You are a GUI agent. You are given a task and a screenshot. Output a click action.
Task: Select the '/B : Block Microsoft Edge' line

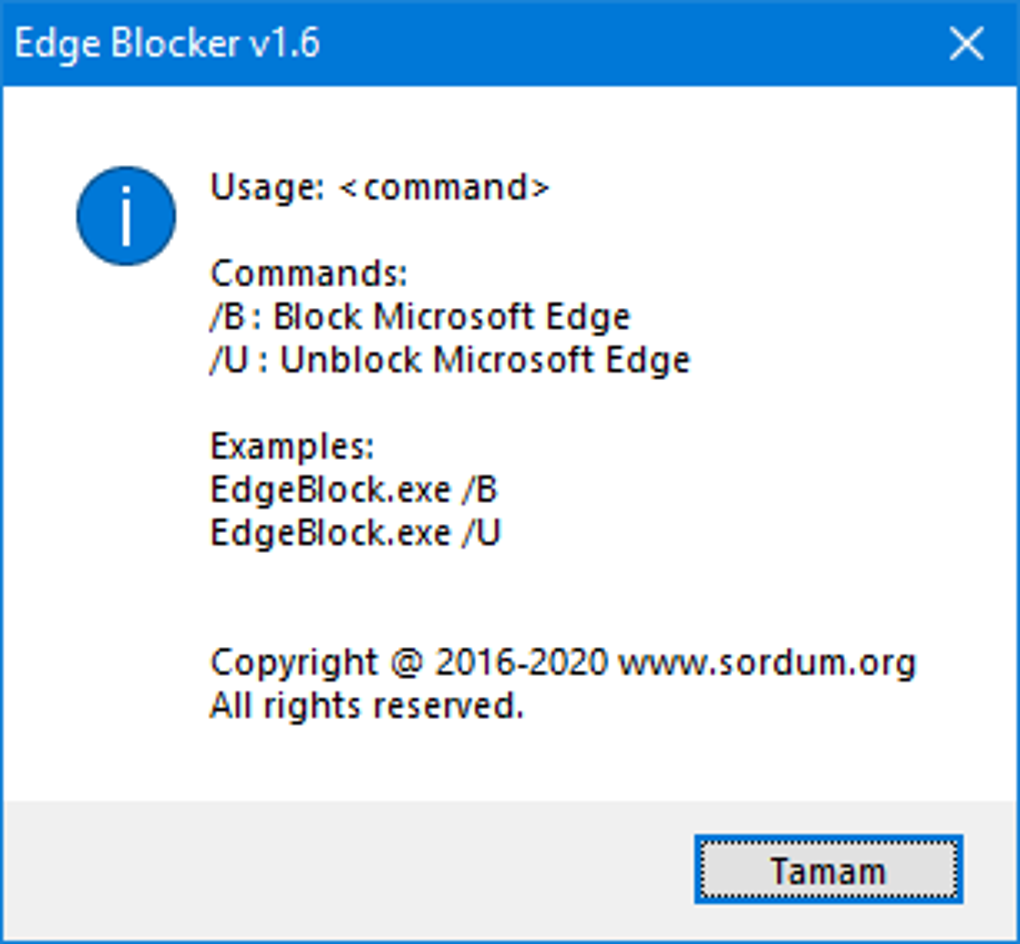(420, 317)
